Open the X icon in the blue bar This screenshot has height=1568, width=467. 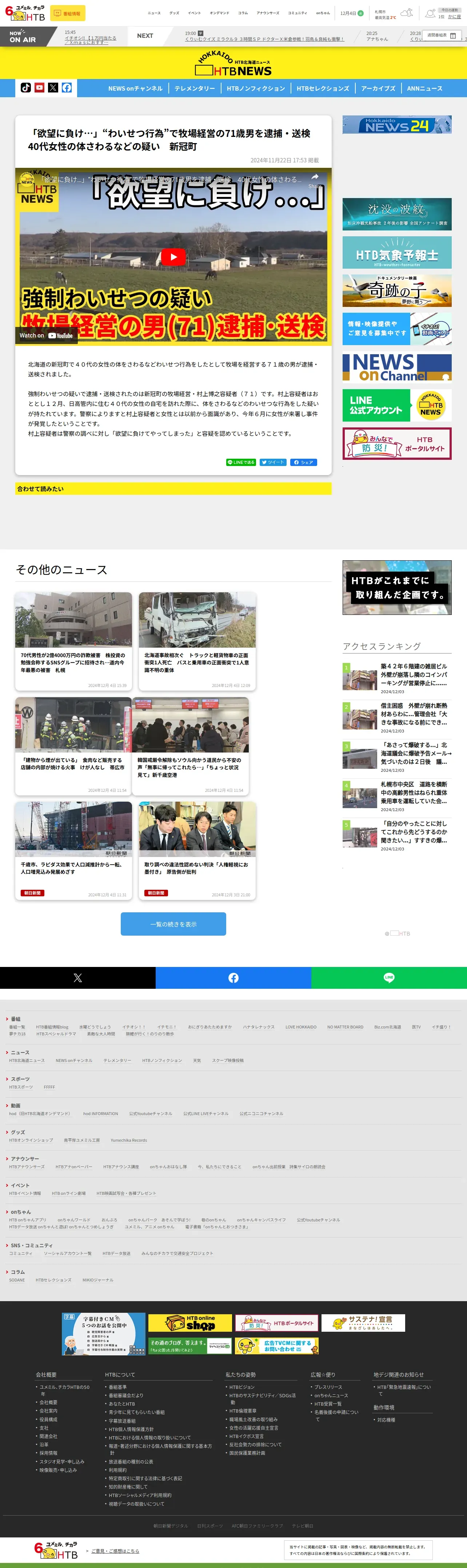coord(53,88)
